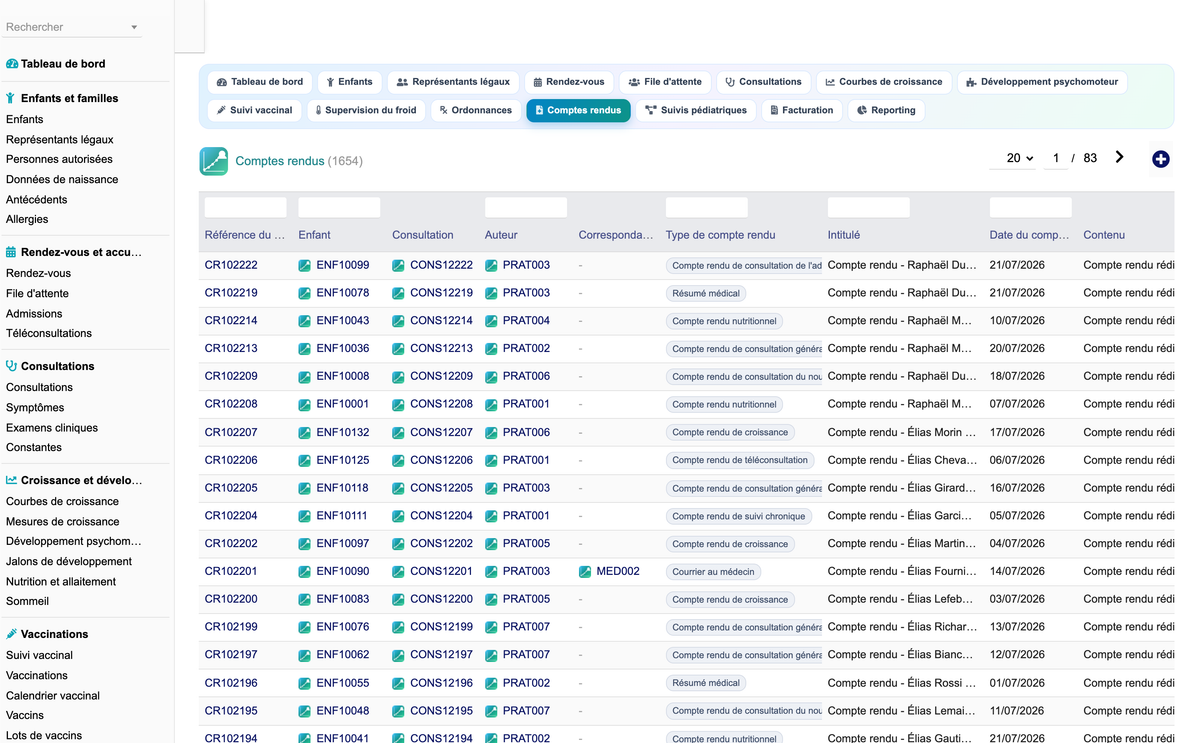
Task: Click Vaccinations syringe sidebar icon
Action: [x=11, y=634]
